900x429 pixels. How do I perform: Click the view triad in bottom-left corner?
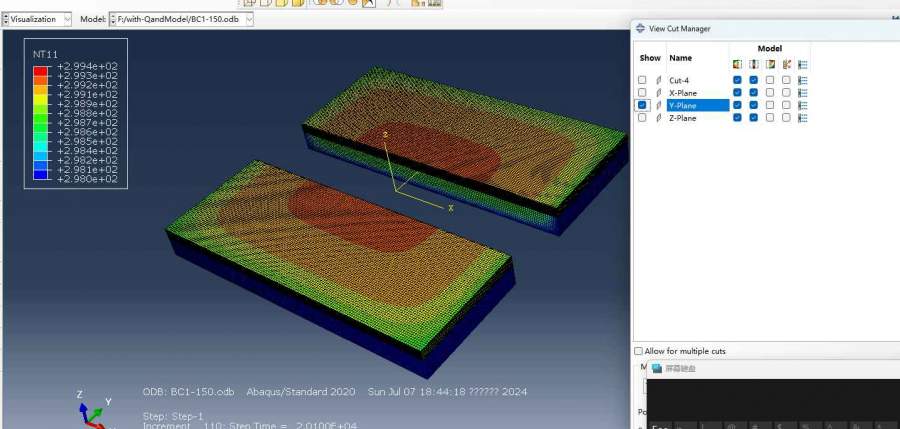point(93,408)
